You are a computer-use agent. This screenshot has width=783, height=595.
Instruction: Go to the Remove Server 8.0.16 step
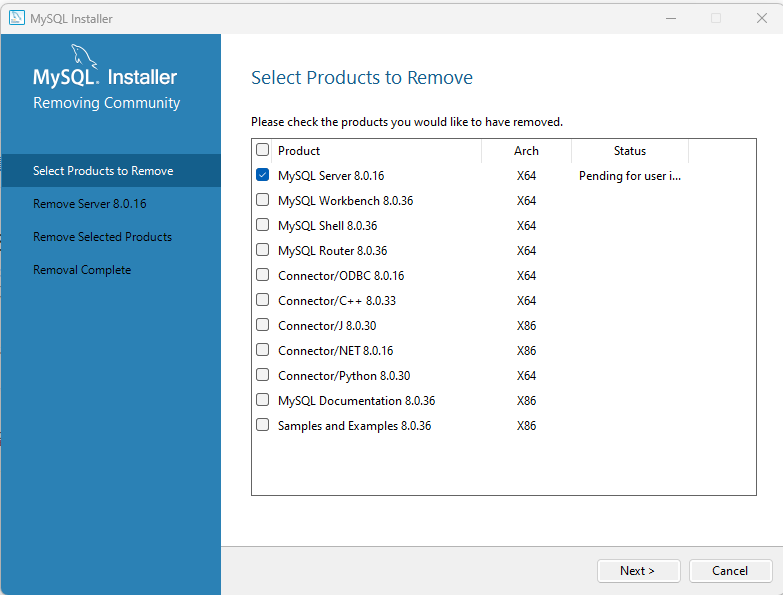tap(90, 204)
